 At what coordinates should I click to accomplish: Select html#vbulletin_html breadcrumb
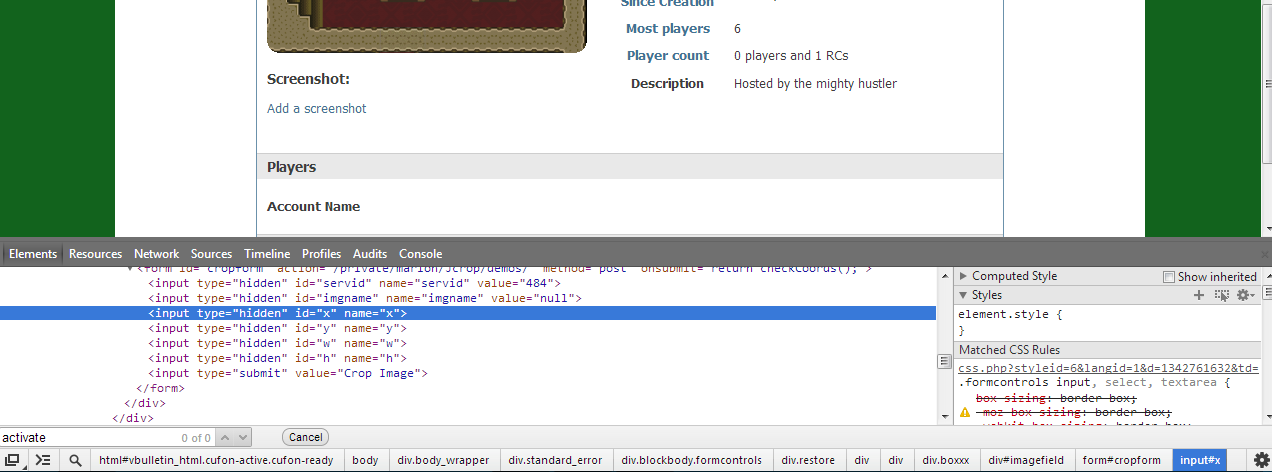218,460
